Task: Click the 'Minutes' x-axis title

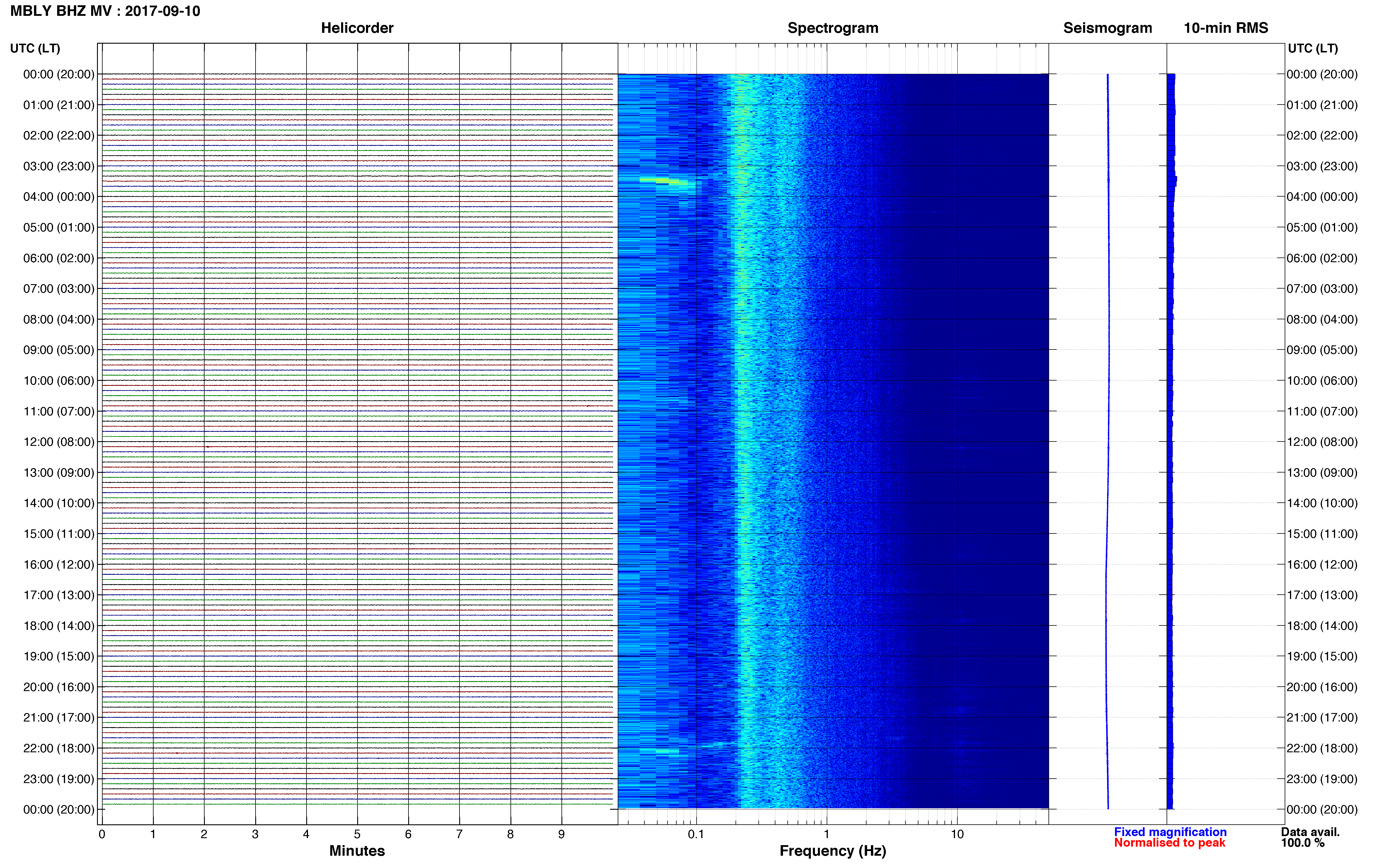Action: (x=357, y=851)
